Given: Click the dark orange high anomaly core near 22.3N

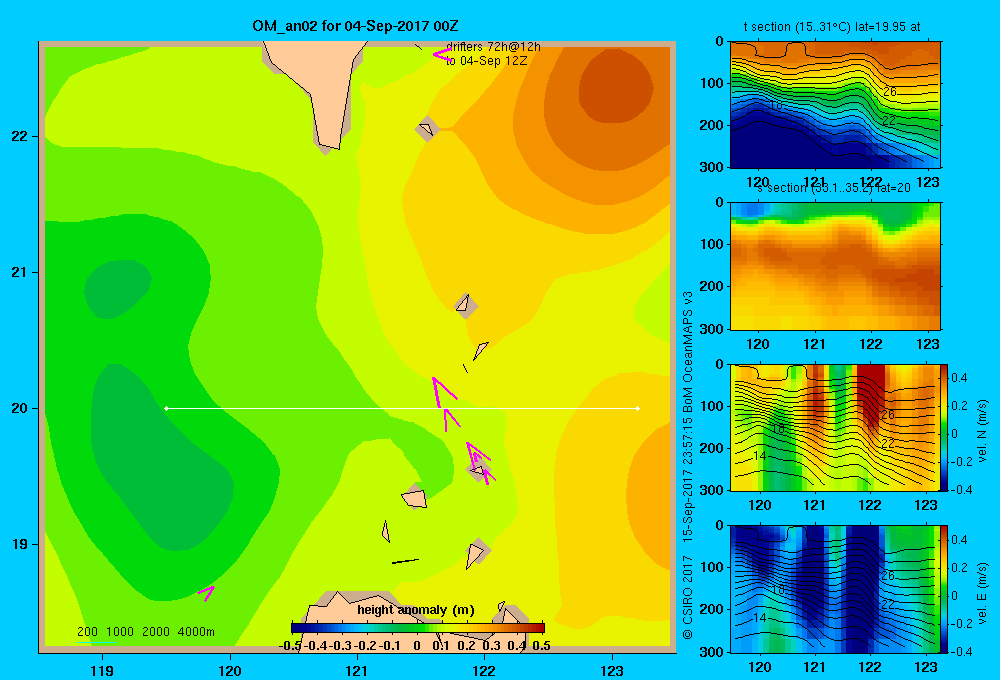Looking at the screenshot, I should coord(615,86).
